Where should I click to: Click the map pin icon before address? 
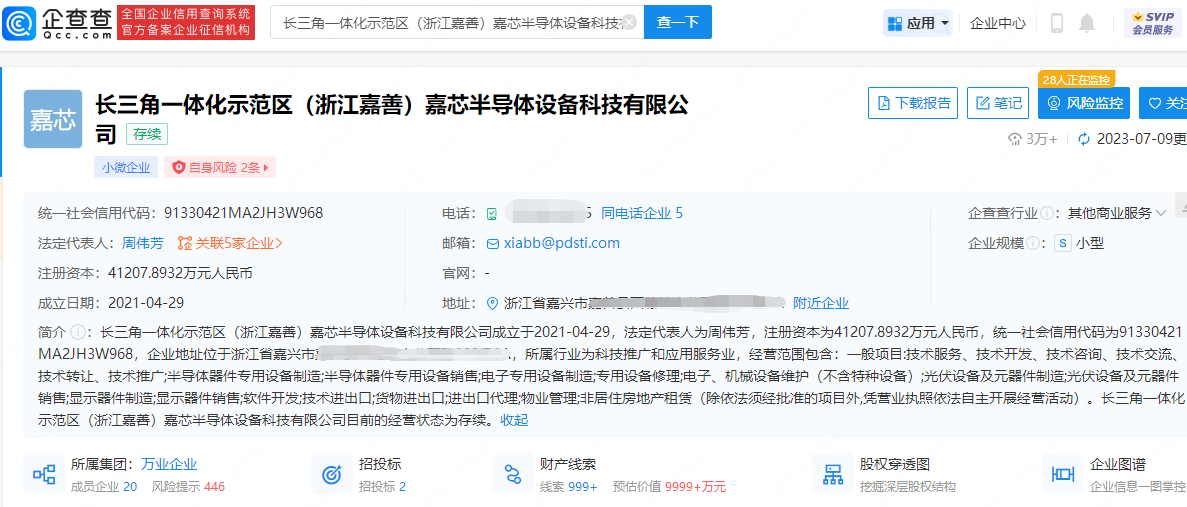(494, 303)
